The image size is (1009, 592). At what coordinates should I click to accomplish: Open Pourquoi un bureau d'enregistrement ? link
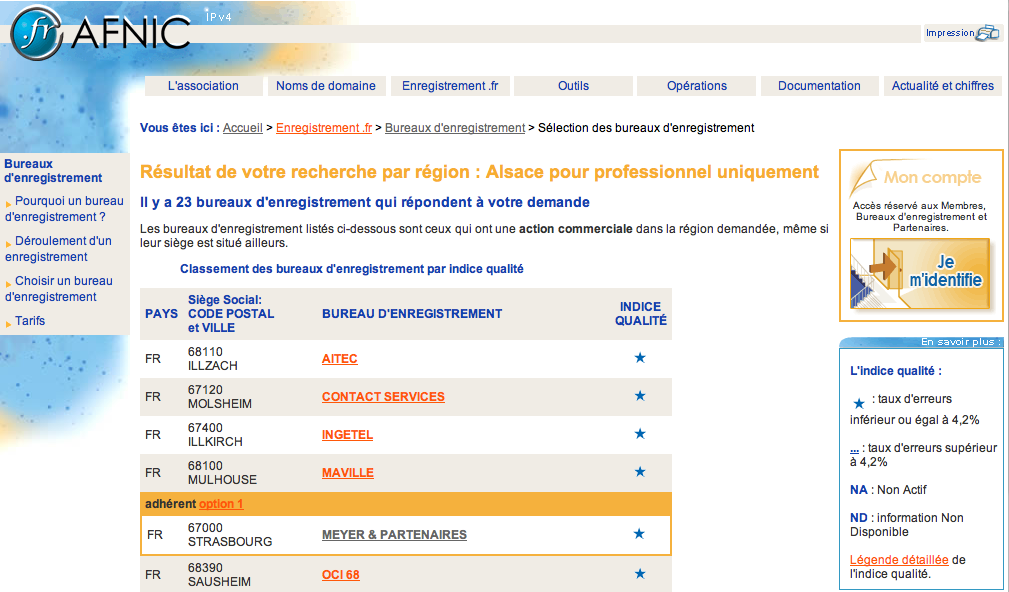[x=64, y=209]
